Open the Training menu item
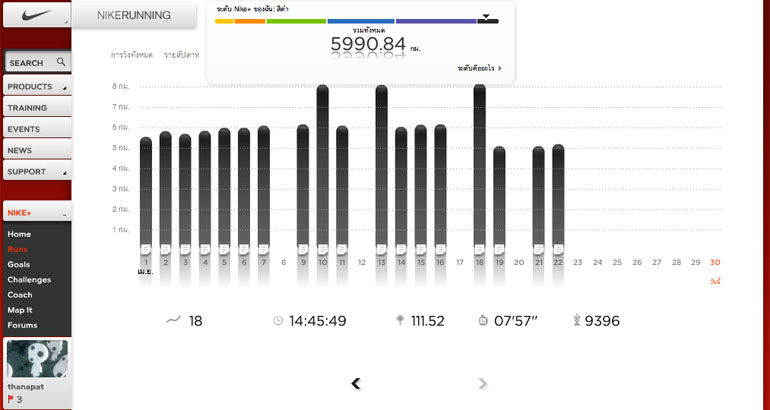The image size is (770, 410). 36,108
